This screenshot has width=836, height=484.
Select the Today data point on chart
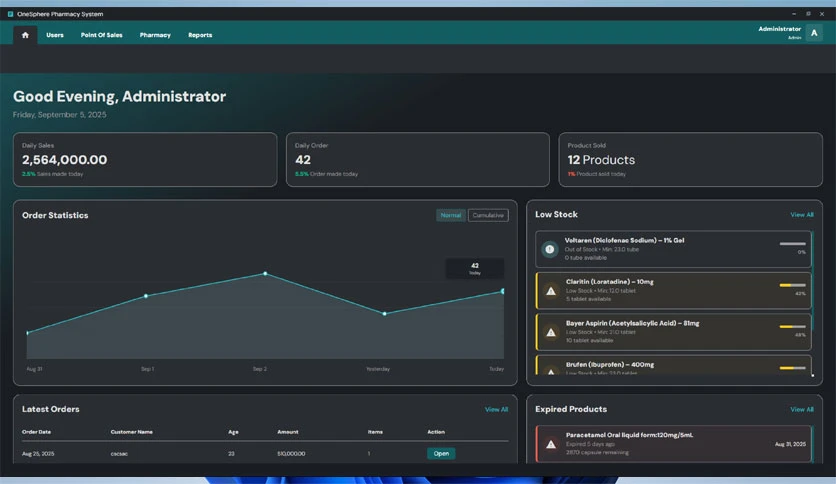coord(502,291)
